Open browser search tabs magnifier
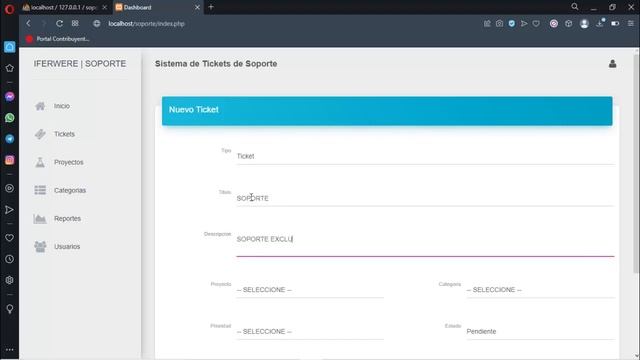Screen dimensions: 640x360 [x=575, y=7]
